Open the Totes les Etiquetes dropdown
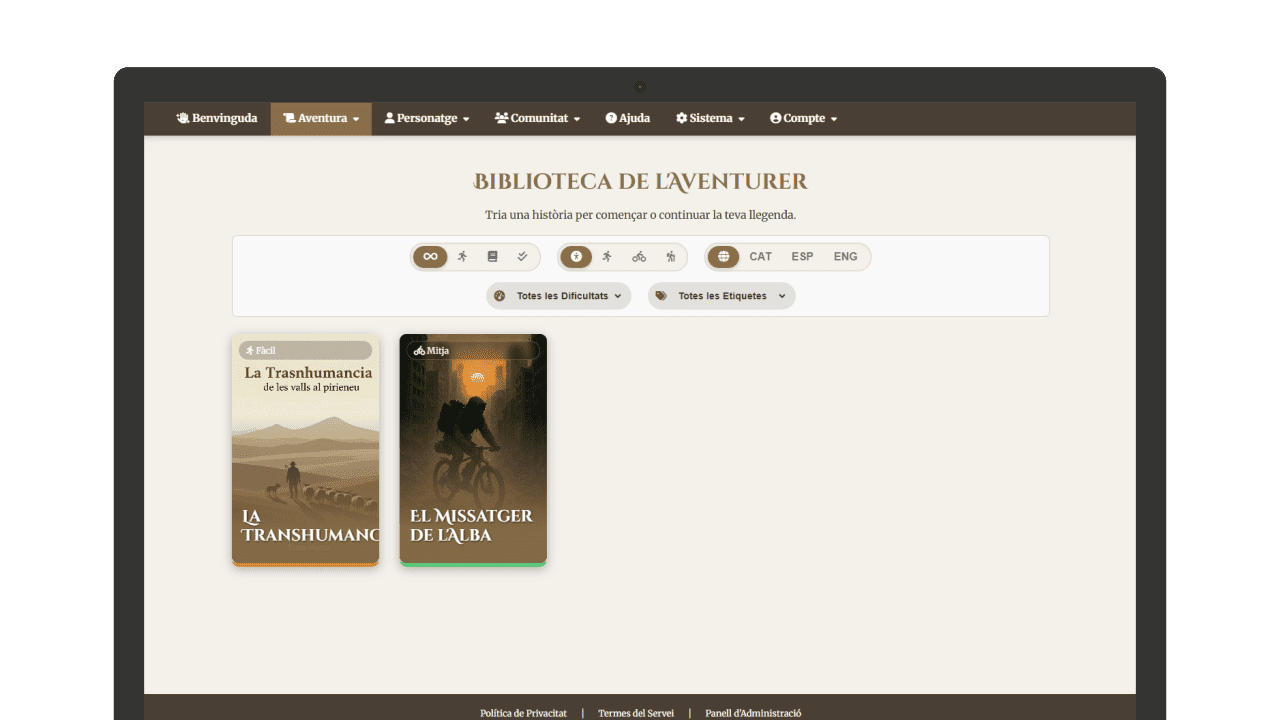Image resolution: width=1280 pixels, height=720 pixels. (x=721, y=296)
